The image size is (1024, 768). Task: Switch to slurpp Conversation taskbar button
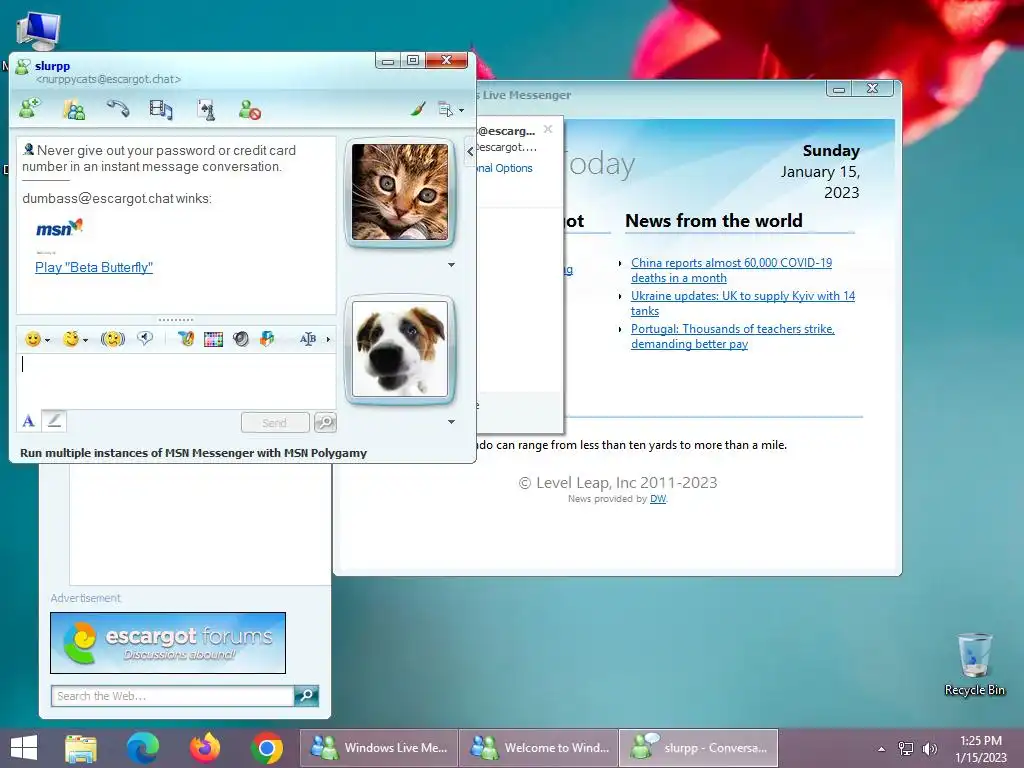tap(698, 748)
